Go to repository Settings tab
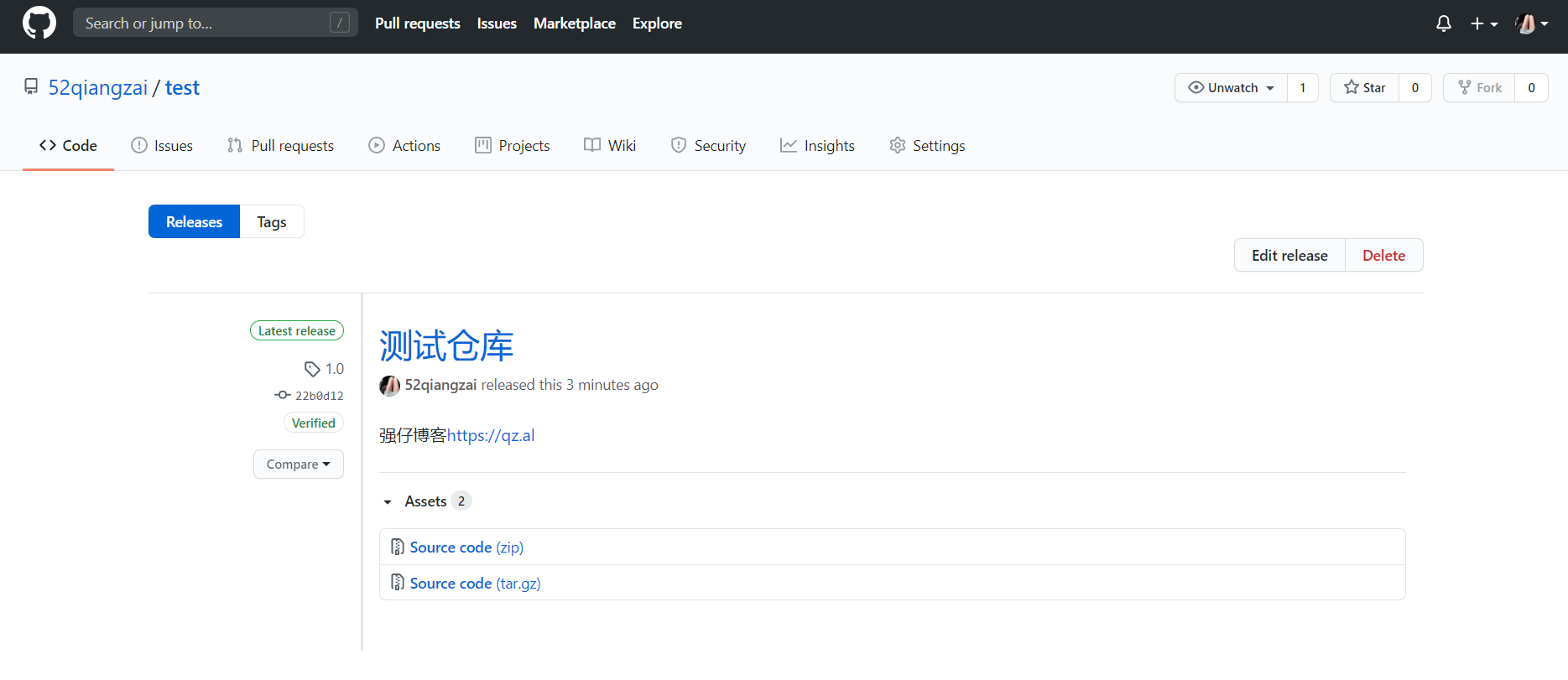1568x680 pixels. pos(927,146)
